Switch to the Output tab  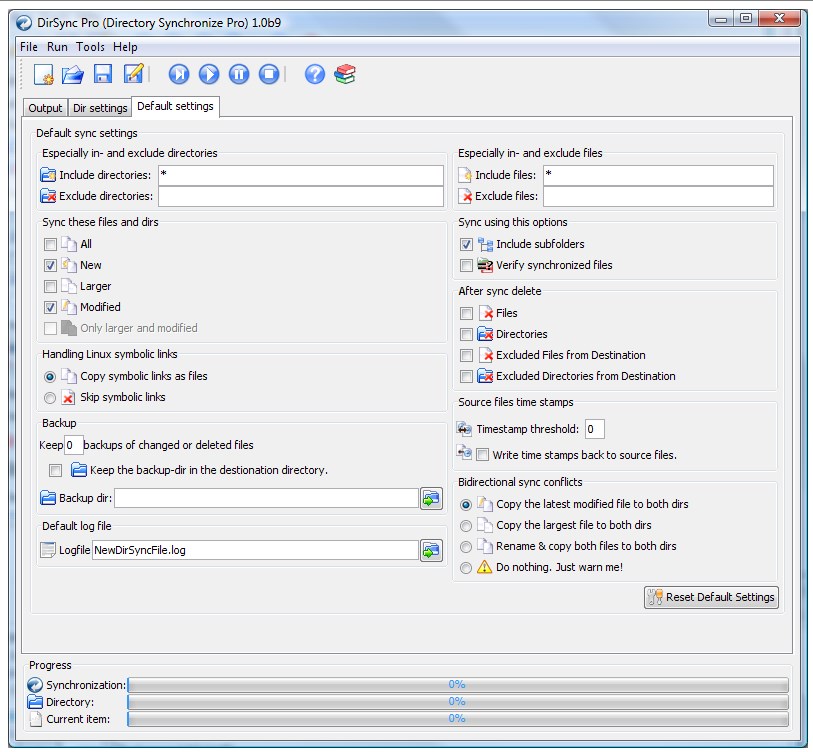[45, 108]
